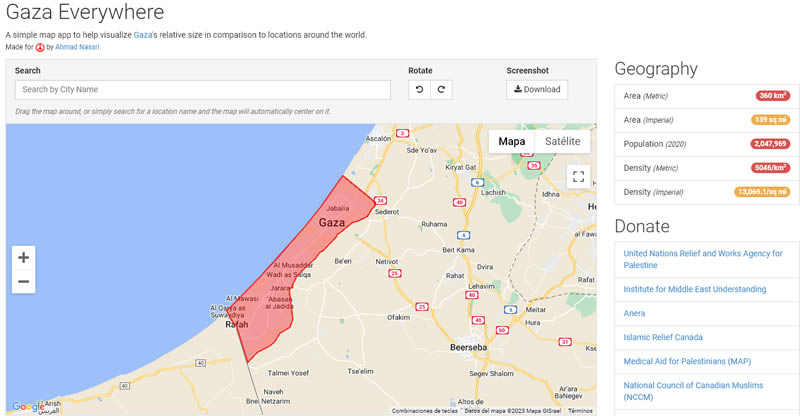Click the Gaza label on the map
The height and width of the screenshot is (416, 800).
tap(332, 223)
